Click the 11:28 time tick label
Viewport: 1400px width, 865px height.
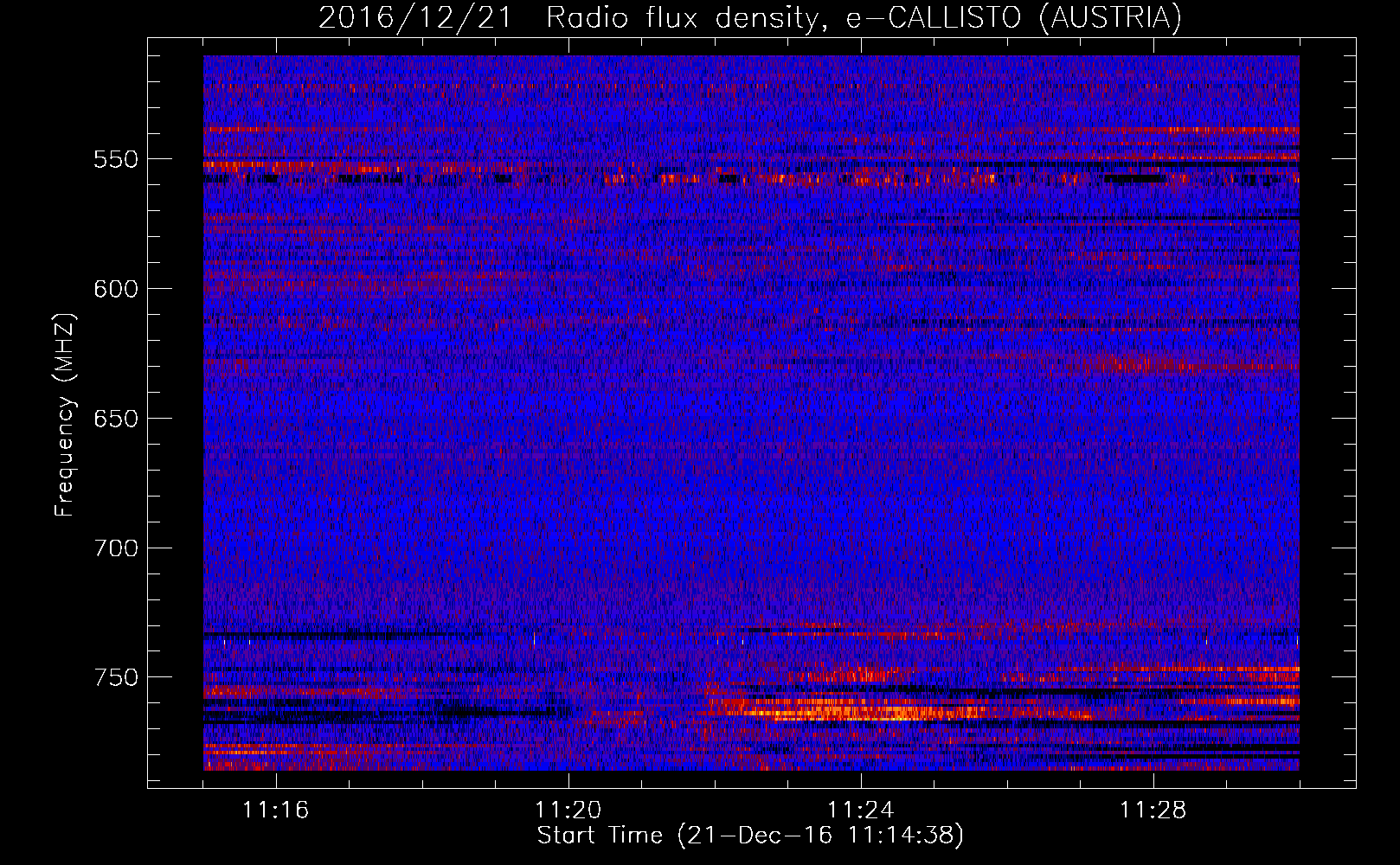1153,811
